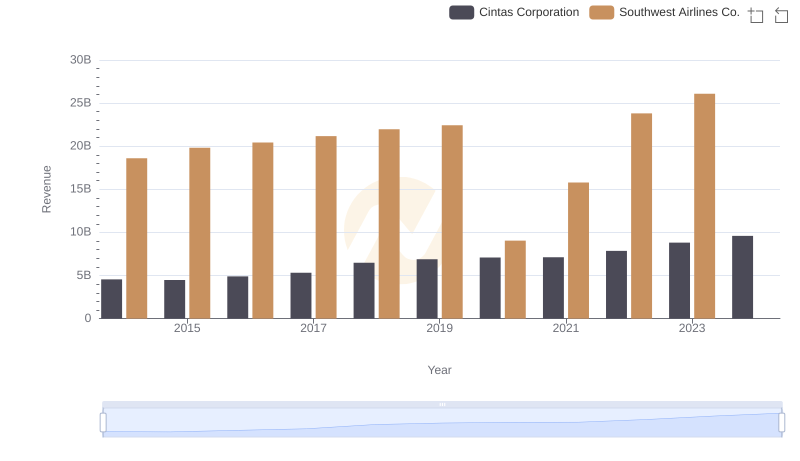This screenshot has height=461, width=800.
Task: Grab the right data zoom slider handle
Action: point(781,423)
